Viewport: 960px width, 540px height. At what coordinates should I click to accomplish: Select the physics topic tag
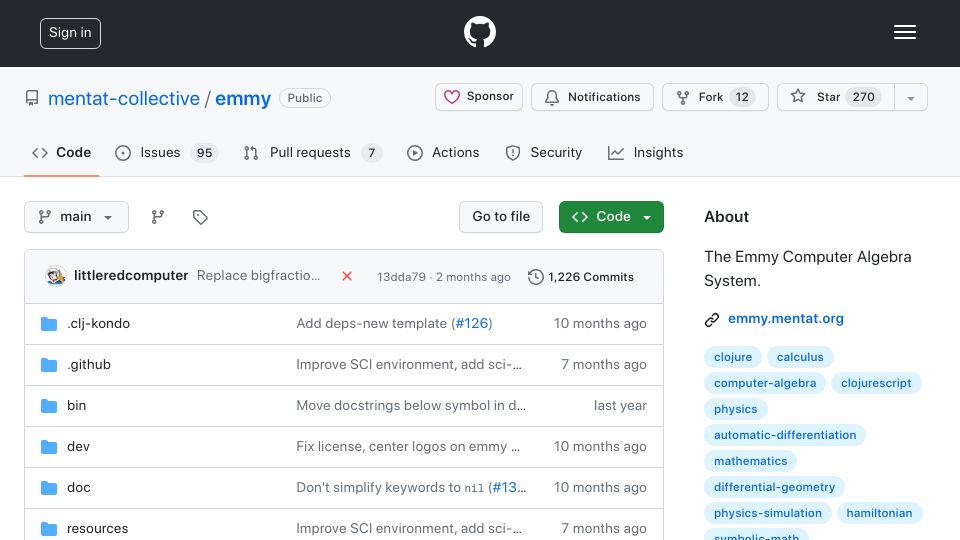click(x=735, y=409)
